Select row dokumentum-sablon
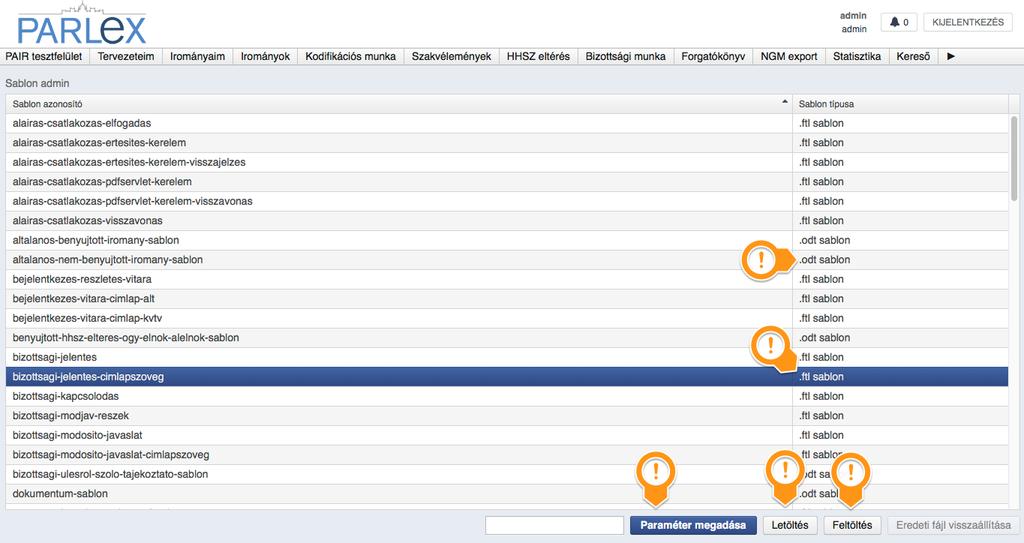Viewport: 1024px width, 543px height. click(507, 494)
